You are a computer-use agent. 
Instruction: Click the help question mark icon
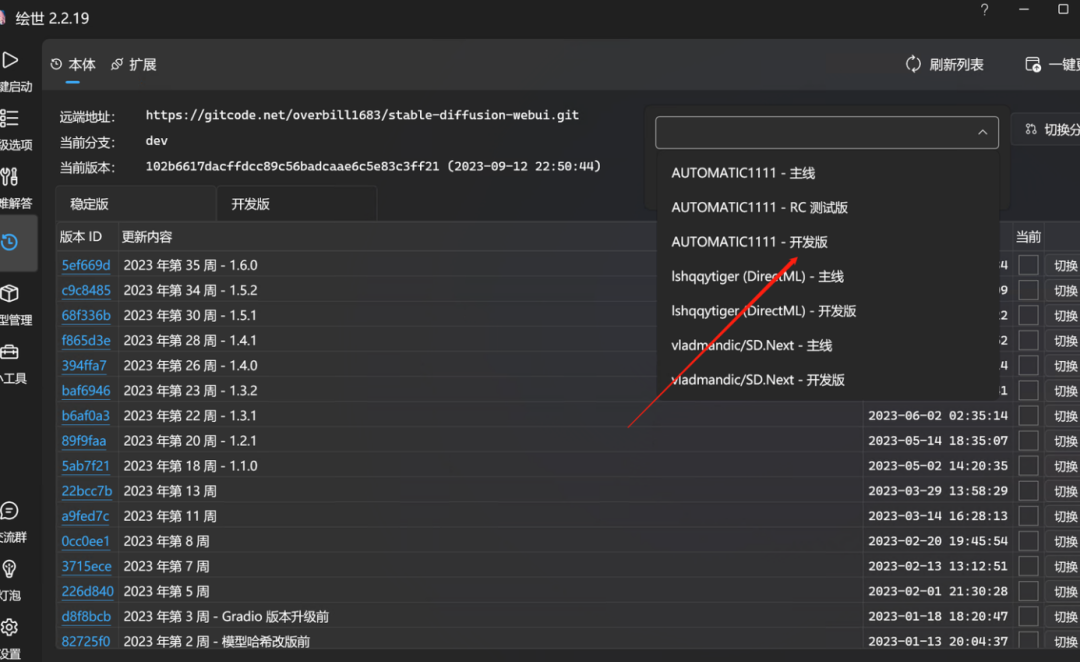click(x=984, y=10)
